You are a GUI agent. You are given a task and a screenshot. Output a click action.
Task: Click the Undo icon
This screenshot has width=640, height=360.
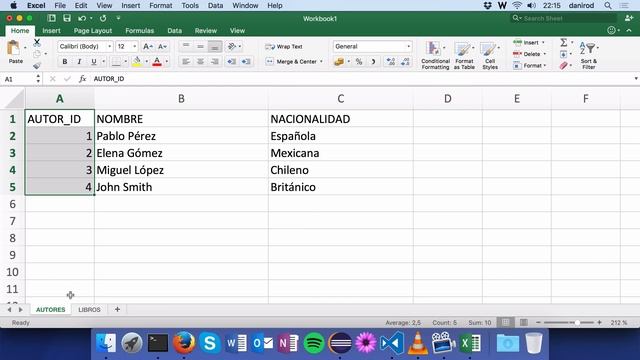click(x=82, y=18)
